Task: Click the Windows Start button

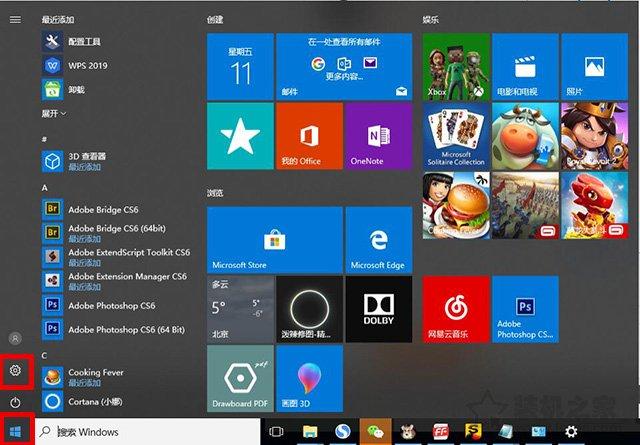Action: [x=16, y=431]
